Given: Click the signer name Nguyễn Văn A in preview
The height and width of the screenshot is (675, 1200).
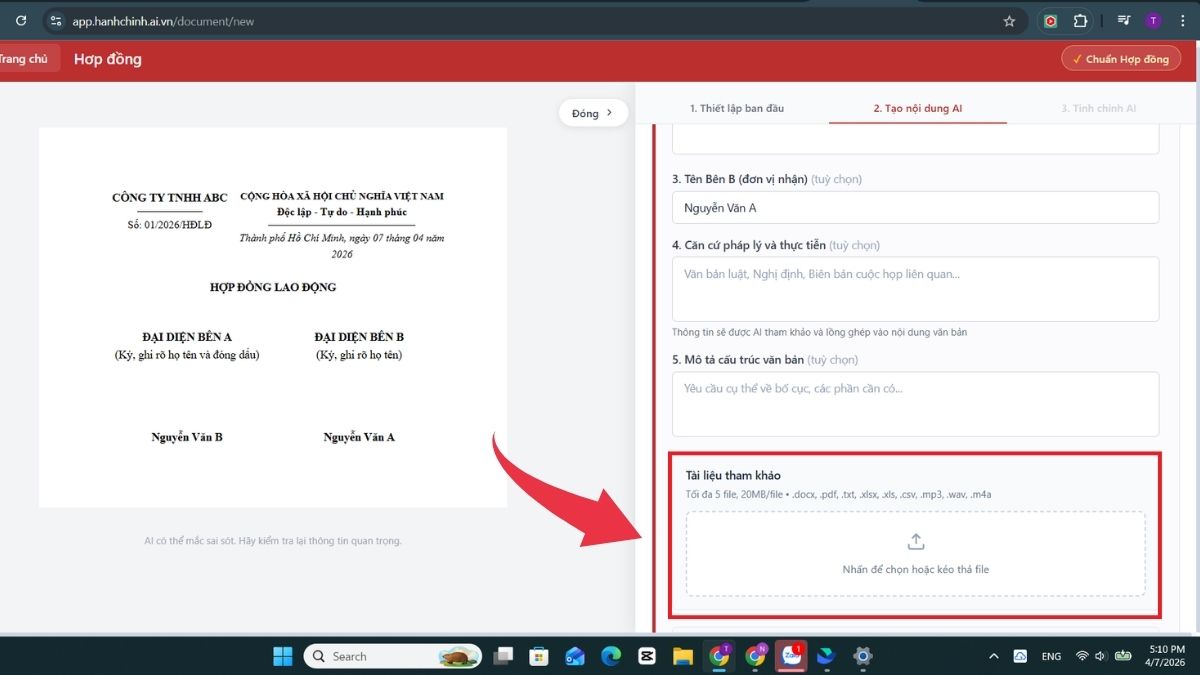Looking at the screenshot, I should click(x=359, y=437).
